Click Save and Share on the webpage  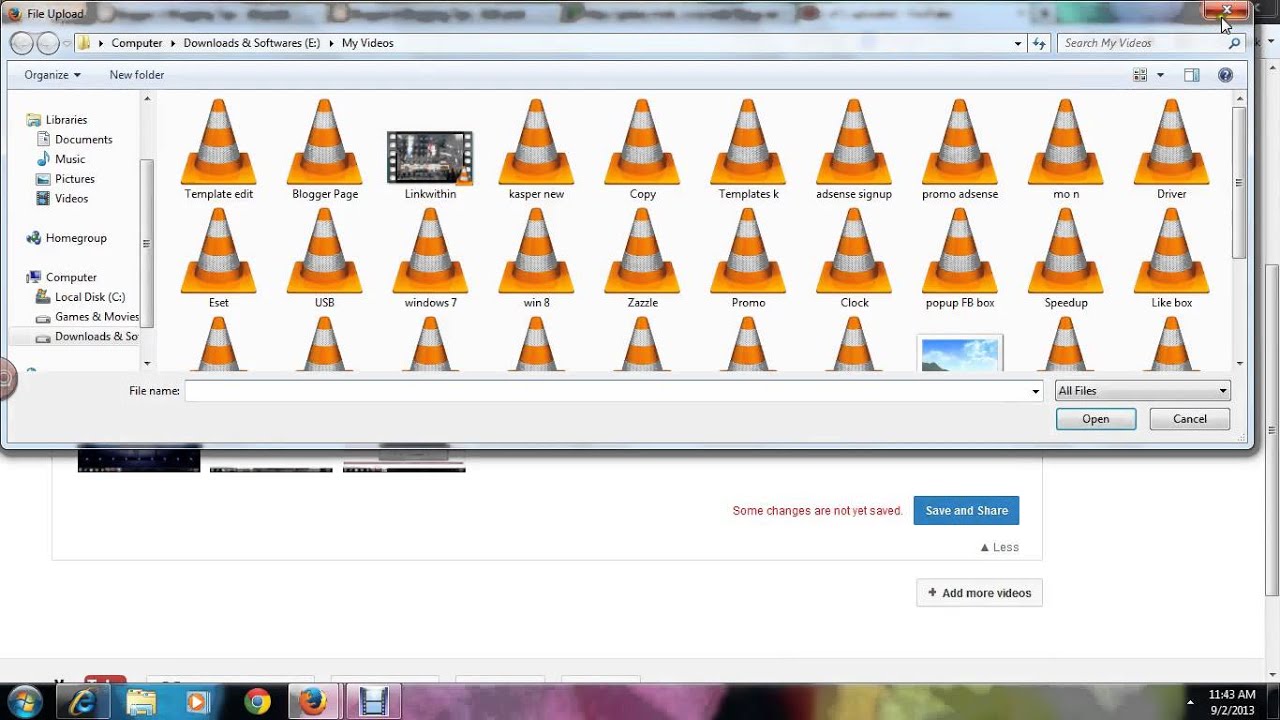966,510
